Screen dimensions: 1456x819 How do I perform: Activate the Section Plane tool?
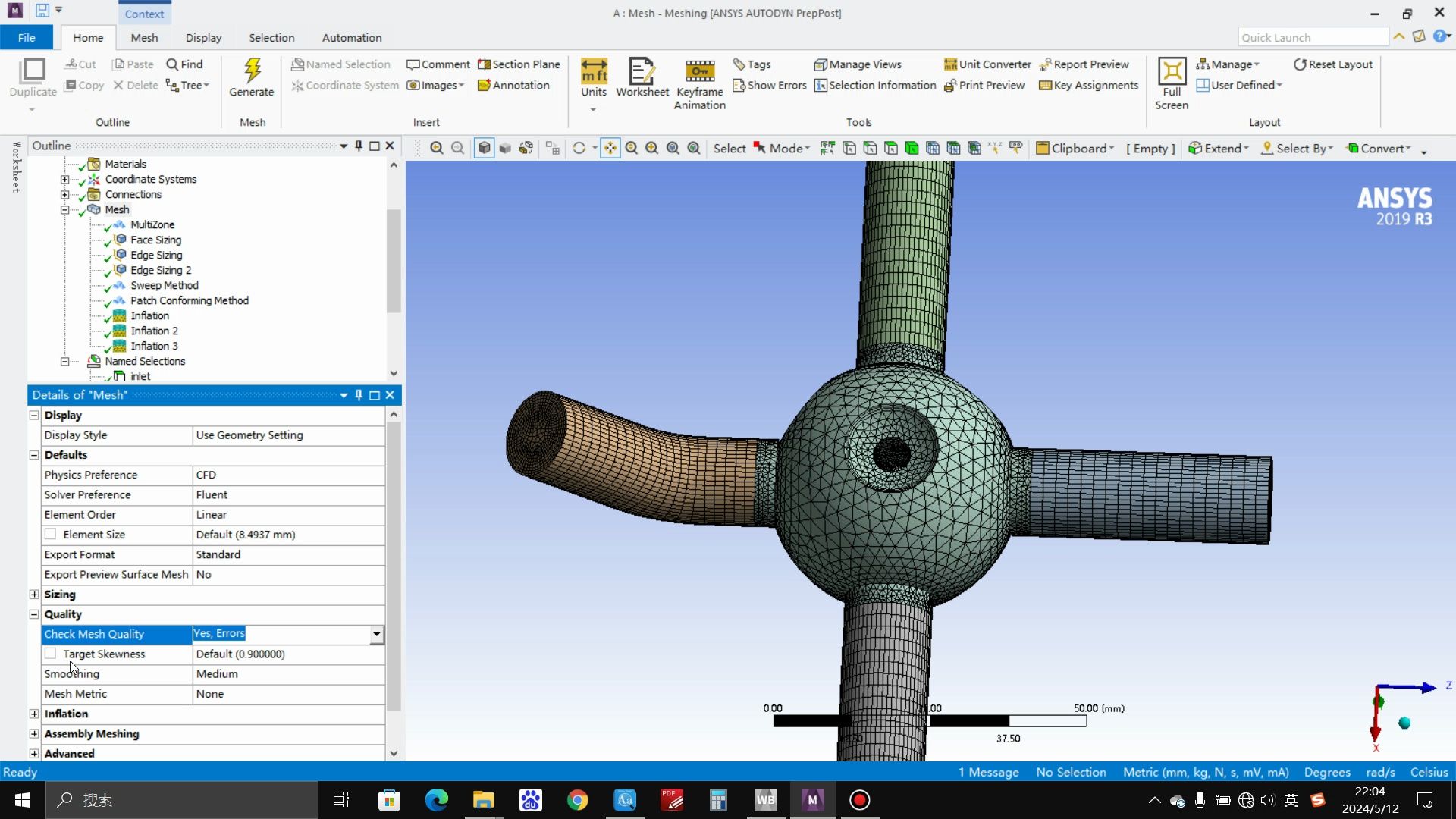(519, 64)
